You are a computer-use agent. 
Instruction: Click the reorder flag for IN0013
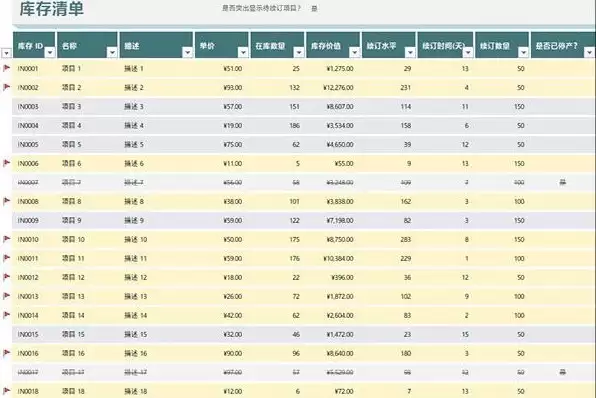6,296
